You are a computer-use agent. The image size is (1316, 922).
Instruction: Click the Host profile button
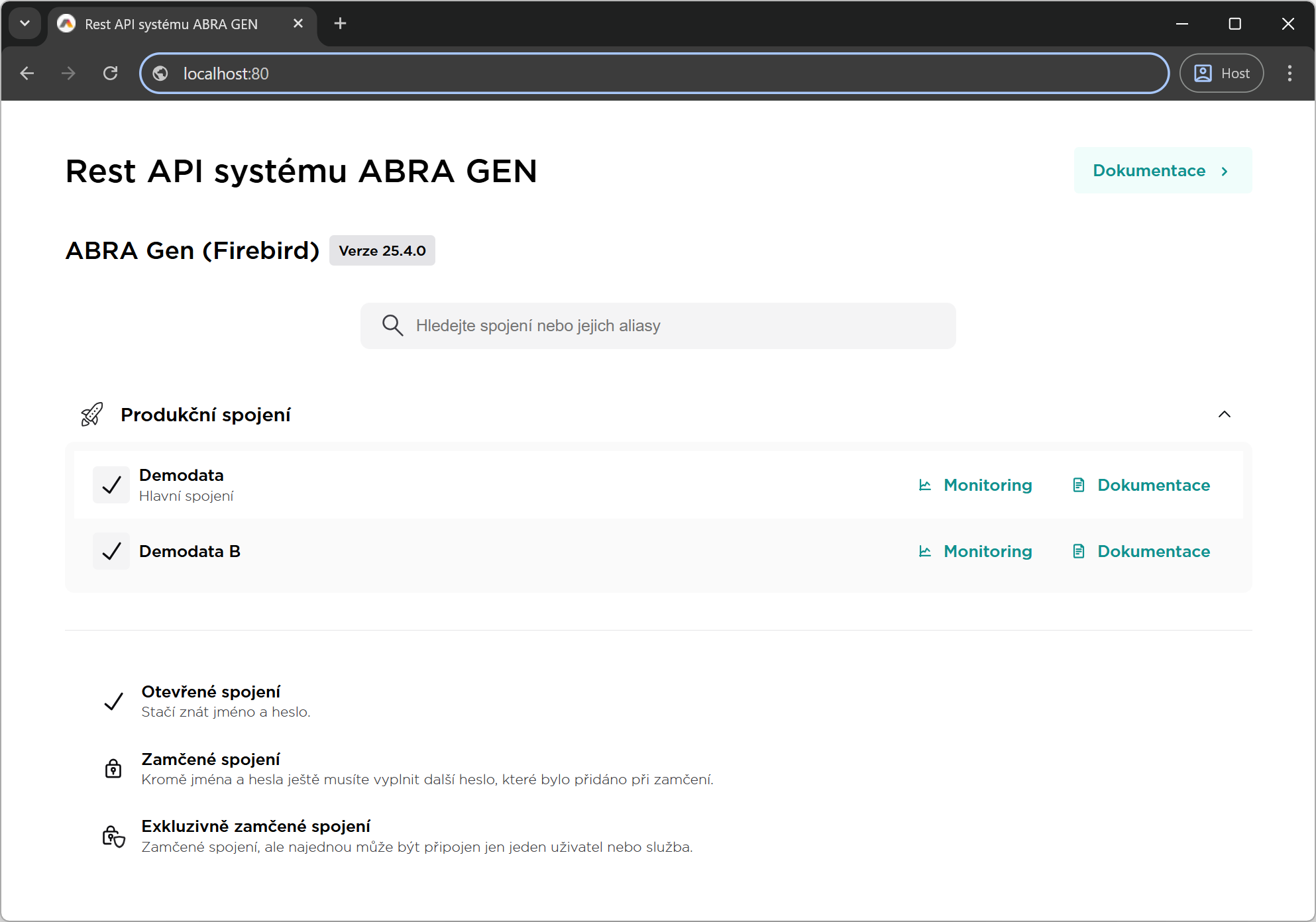pos(1221,74)
